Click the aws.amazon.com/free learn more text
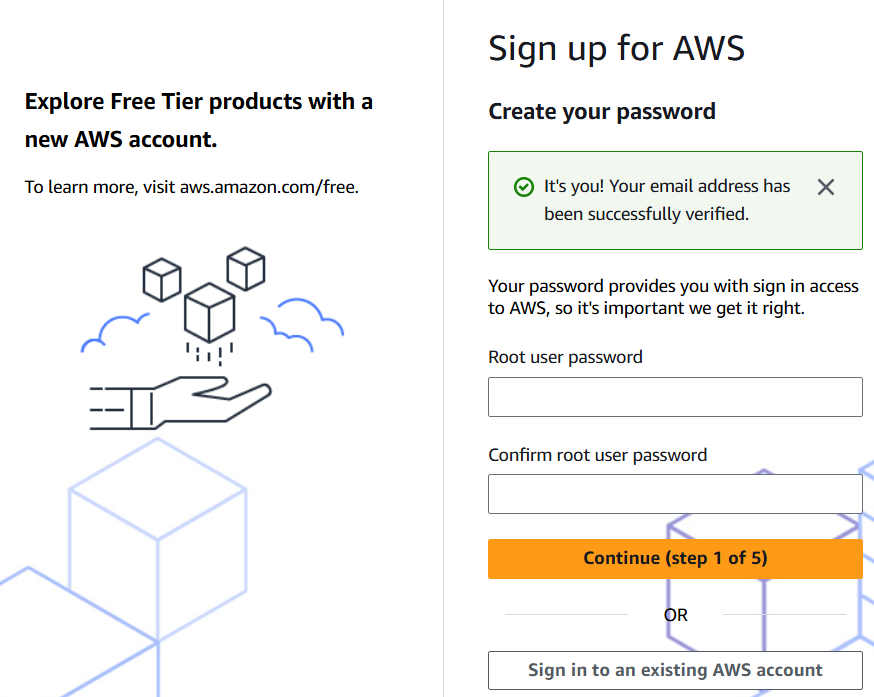The width and height of the screenshot is (874, 697). click(x=268, y=187)
